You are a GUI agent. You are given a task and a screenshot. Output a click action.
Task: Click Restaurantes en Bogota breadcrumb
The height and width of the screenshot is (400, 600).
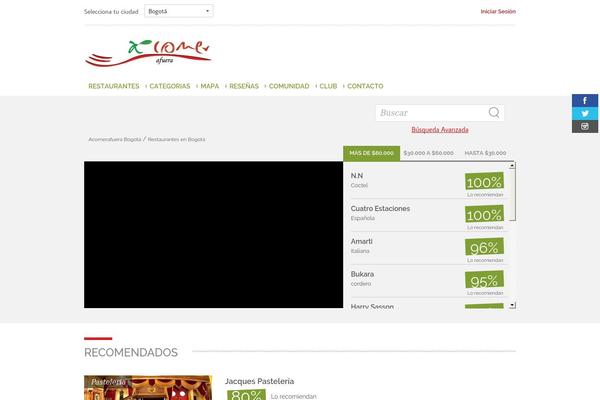[176, 139]
